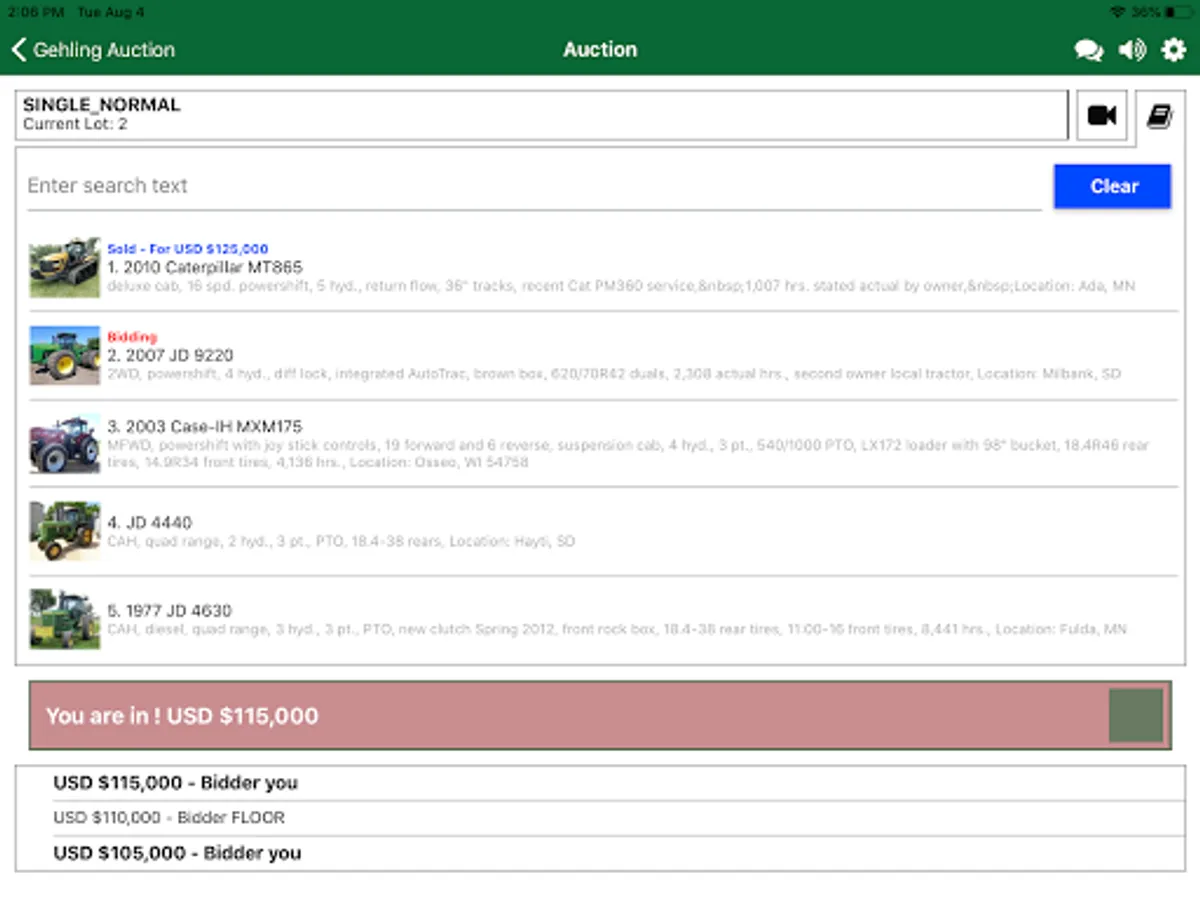Click the JD 4630 description text
Screen dimensions: 1200x900
click(617, 630)
